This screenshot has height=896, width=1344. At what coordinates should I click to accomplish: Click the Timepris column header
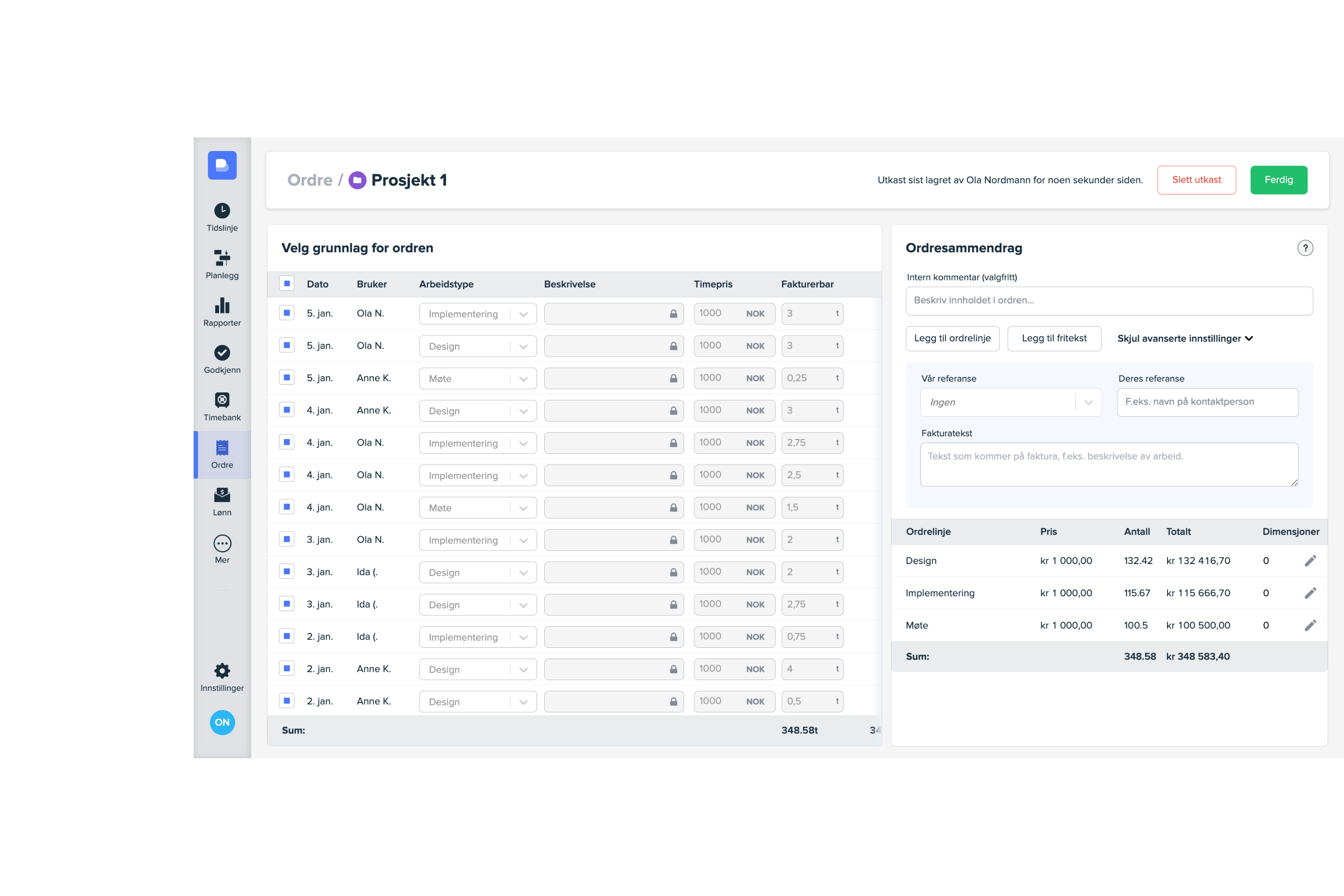coord(713,284)
